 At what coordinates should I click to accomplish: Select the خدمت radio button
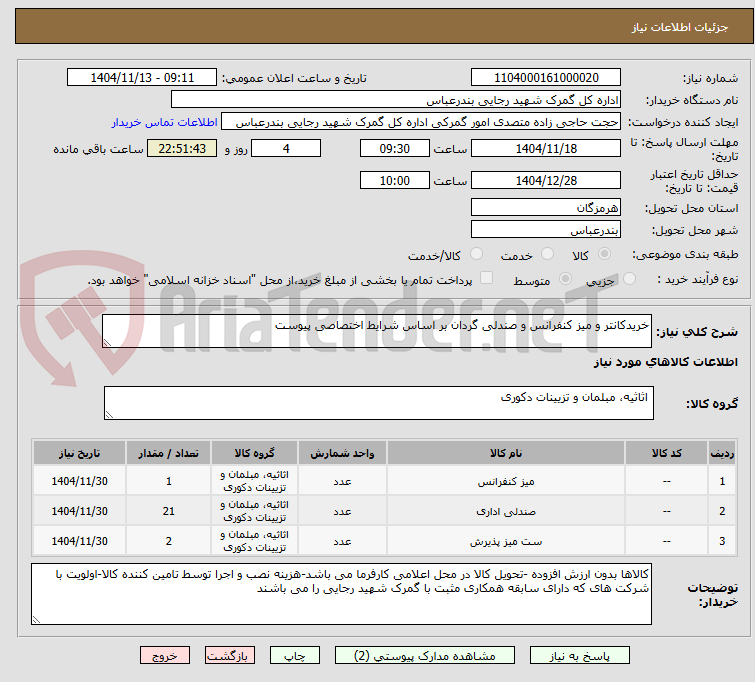(x=547, y=253)
